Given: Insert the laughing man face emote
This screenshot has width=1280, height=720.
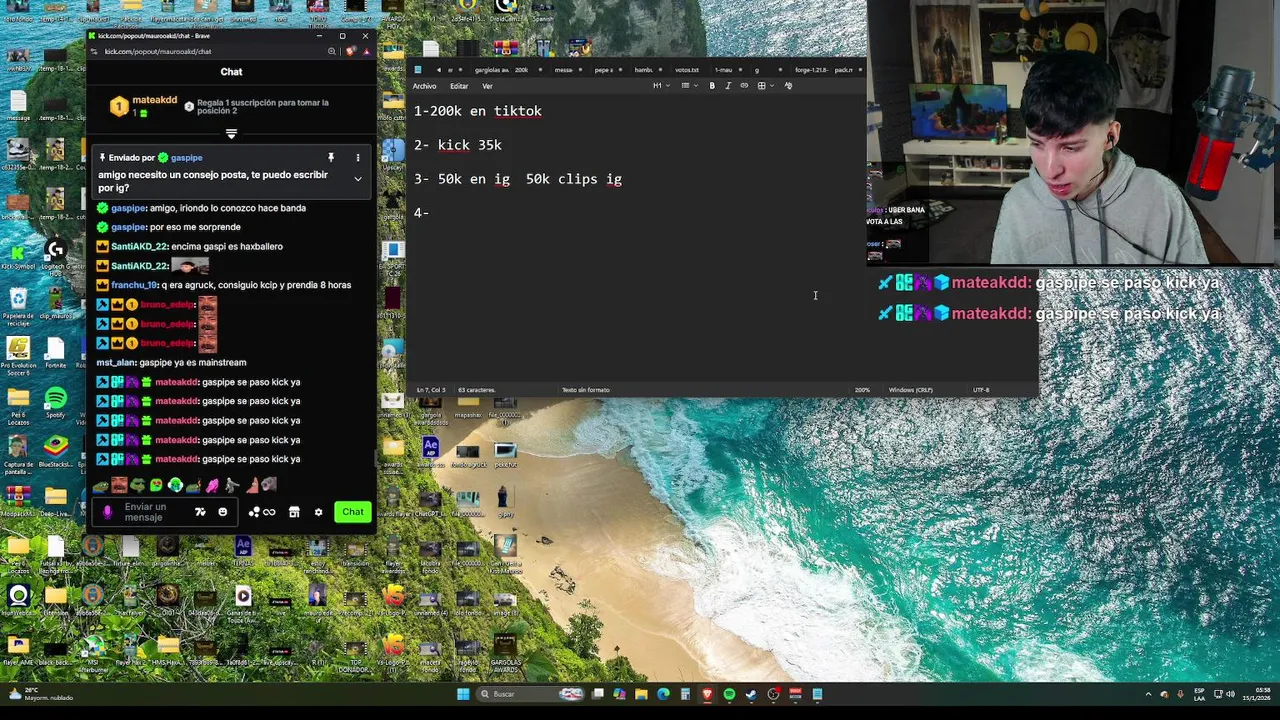Looking at the screenshot, I should pos(119,485).
